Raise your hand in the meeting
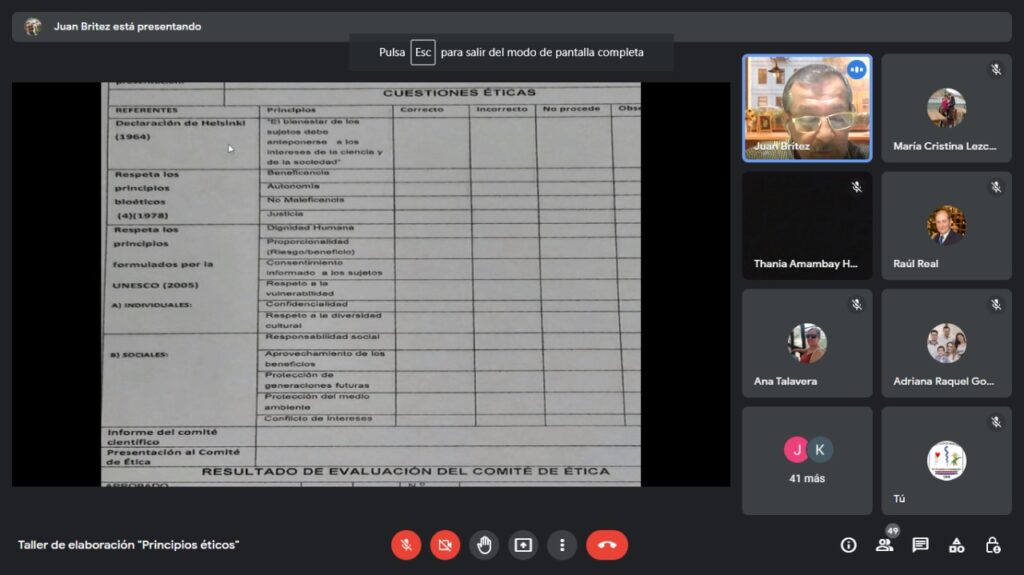 [484, 545]
